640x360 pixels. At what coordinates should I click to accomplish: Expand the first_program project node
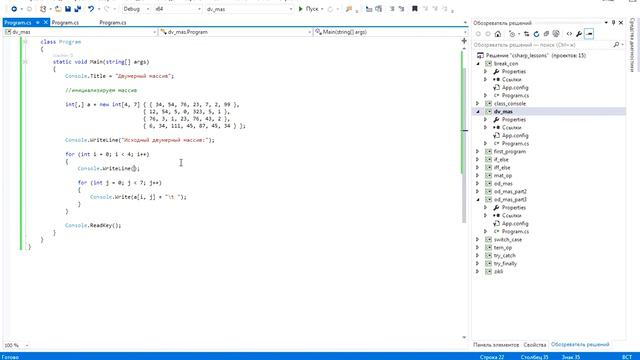pyautogui.click(x=478, y=151)
